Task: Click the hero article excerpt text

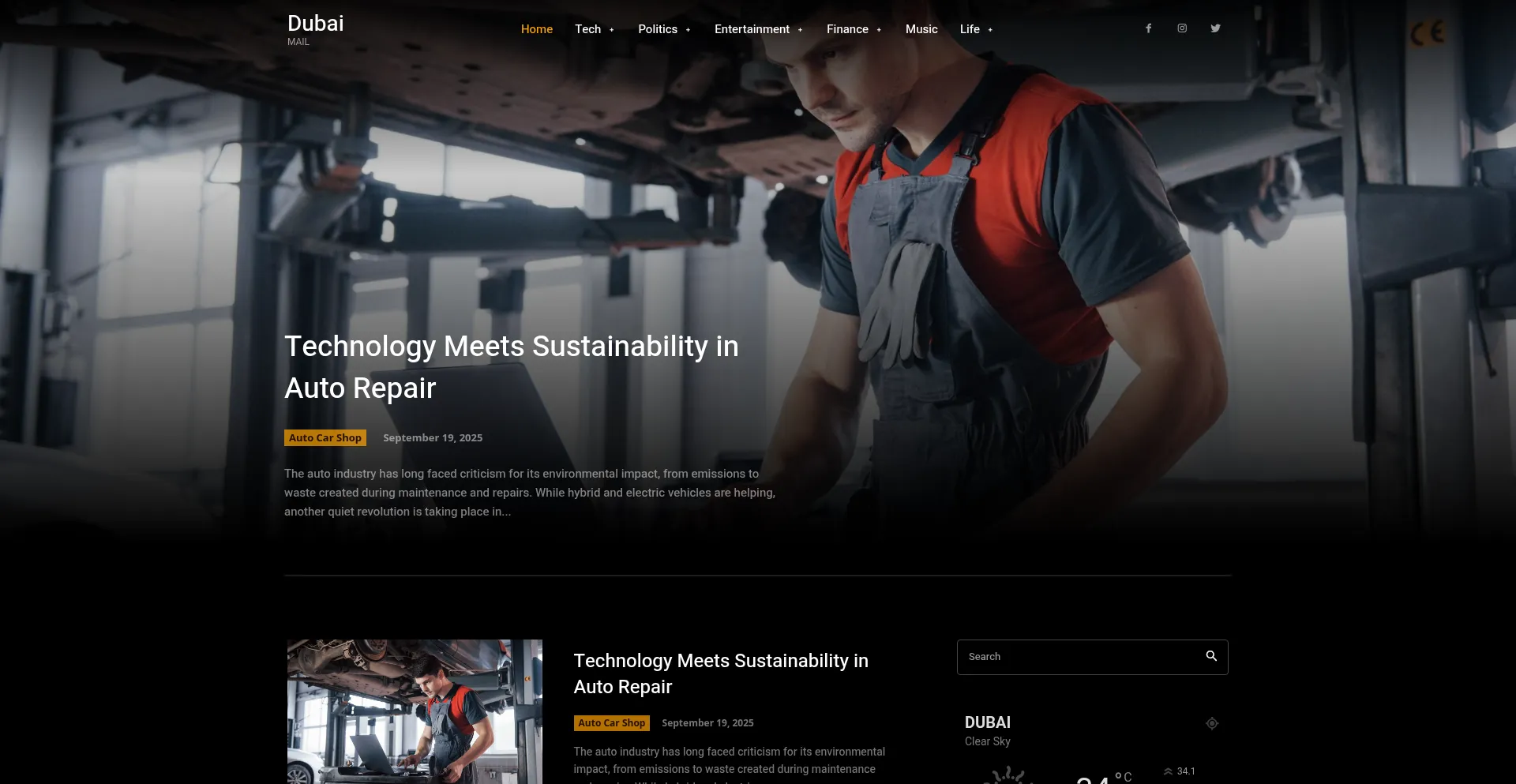Action: [x=530, y=493]
